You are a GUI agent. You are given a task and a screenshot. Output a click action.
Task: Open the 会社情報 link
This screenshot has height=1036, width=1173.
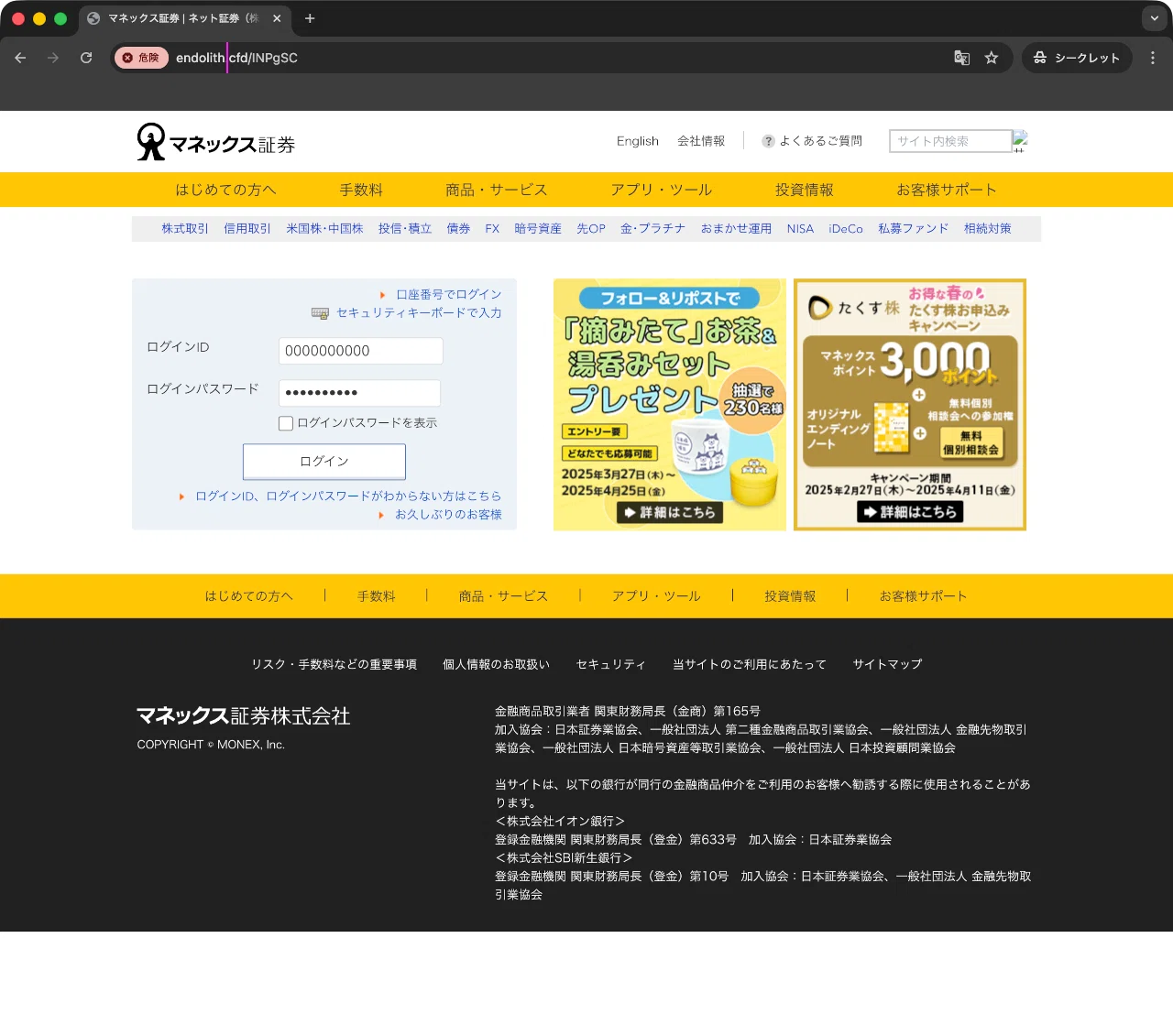point(701,141)
